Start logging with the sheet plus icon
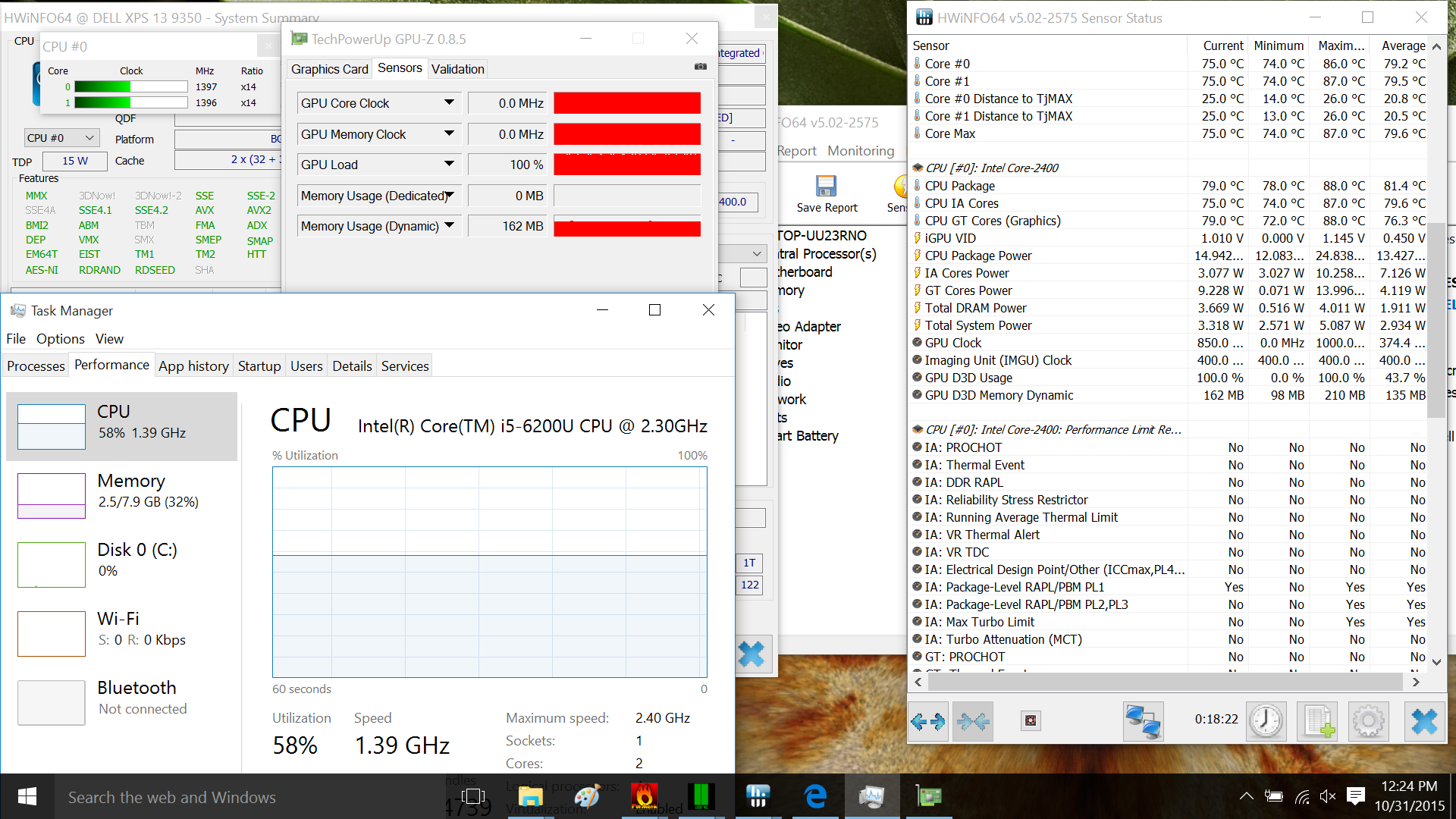This screenshot has height=819, width=1456. point(1317,721)
